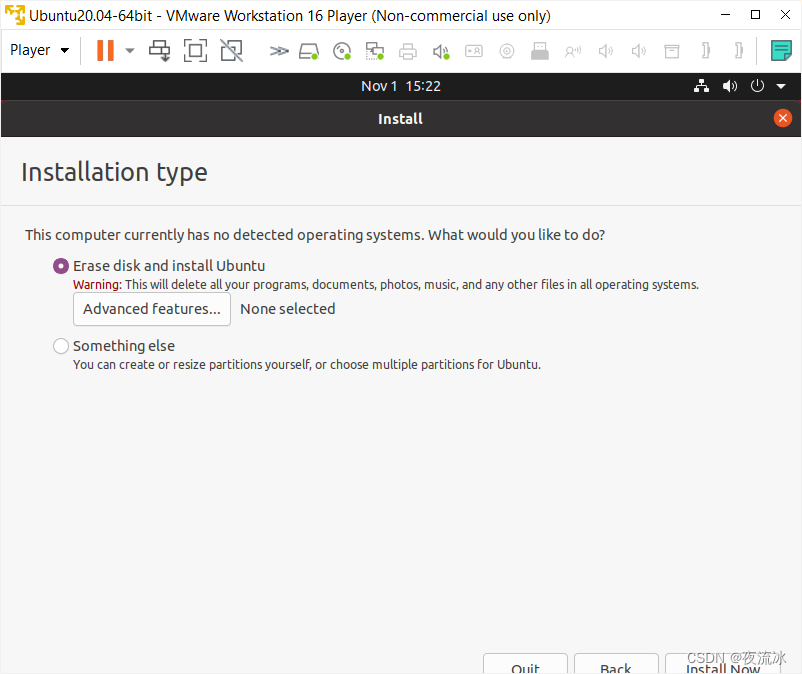Open the green notes icon in the toolbar
Screen dimensions: 802x674
[781, 51]
